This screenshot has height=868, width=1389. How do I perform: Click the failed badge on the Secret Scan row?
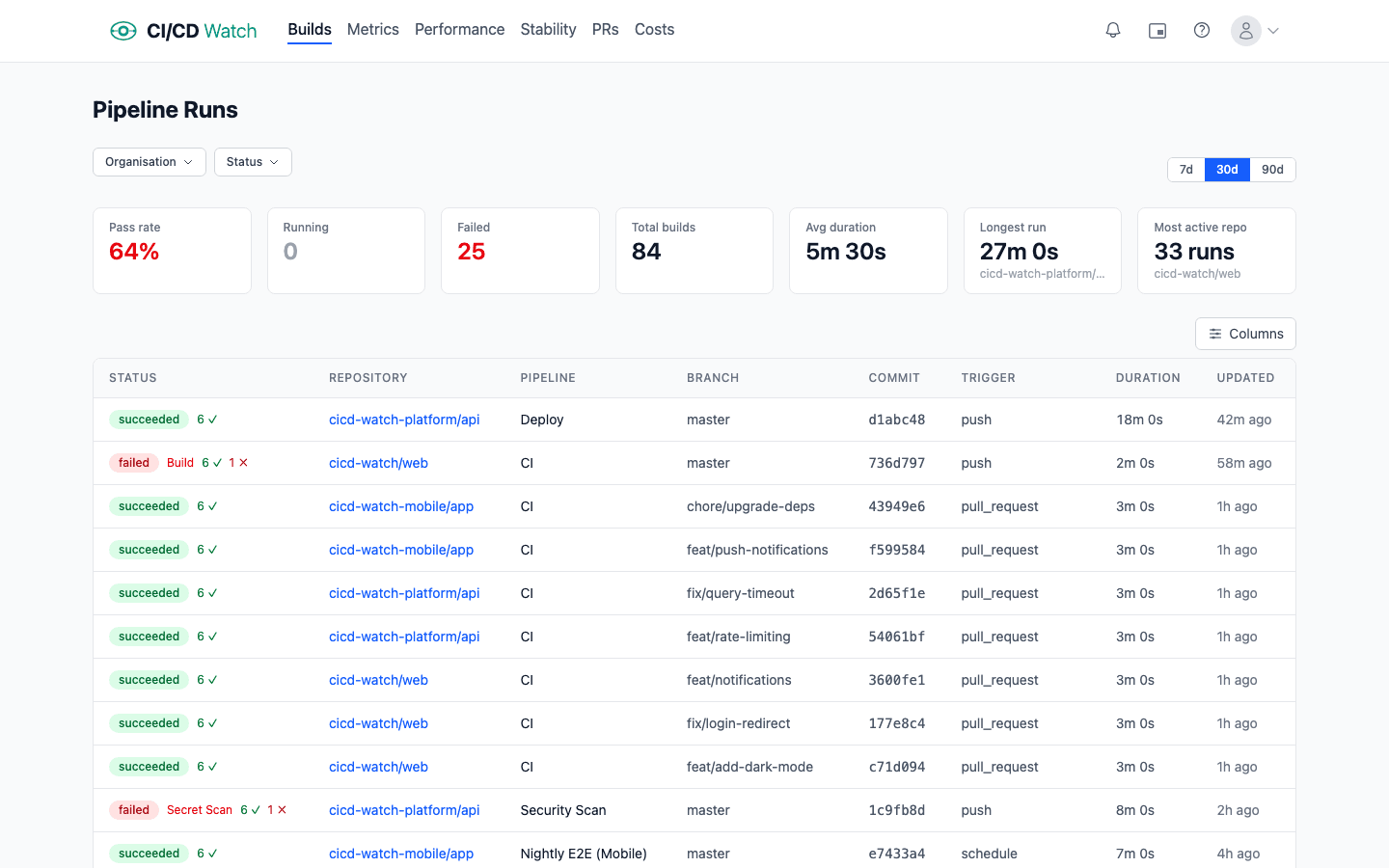133,810
